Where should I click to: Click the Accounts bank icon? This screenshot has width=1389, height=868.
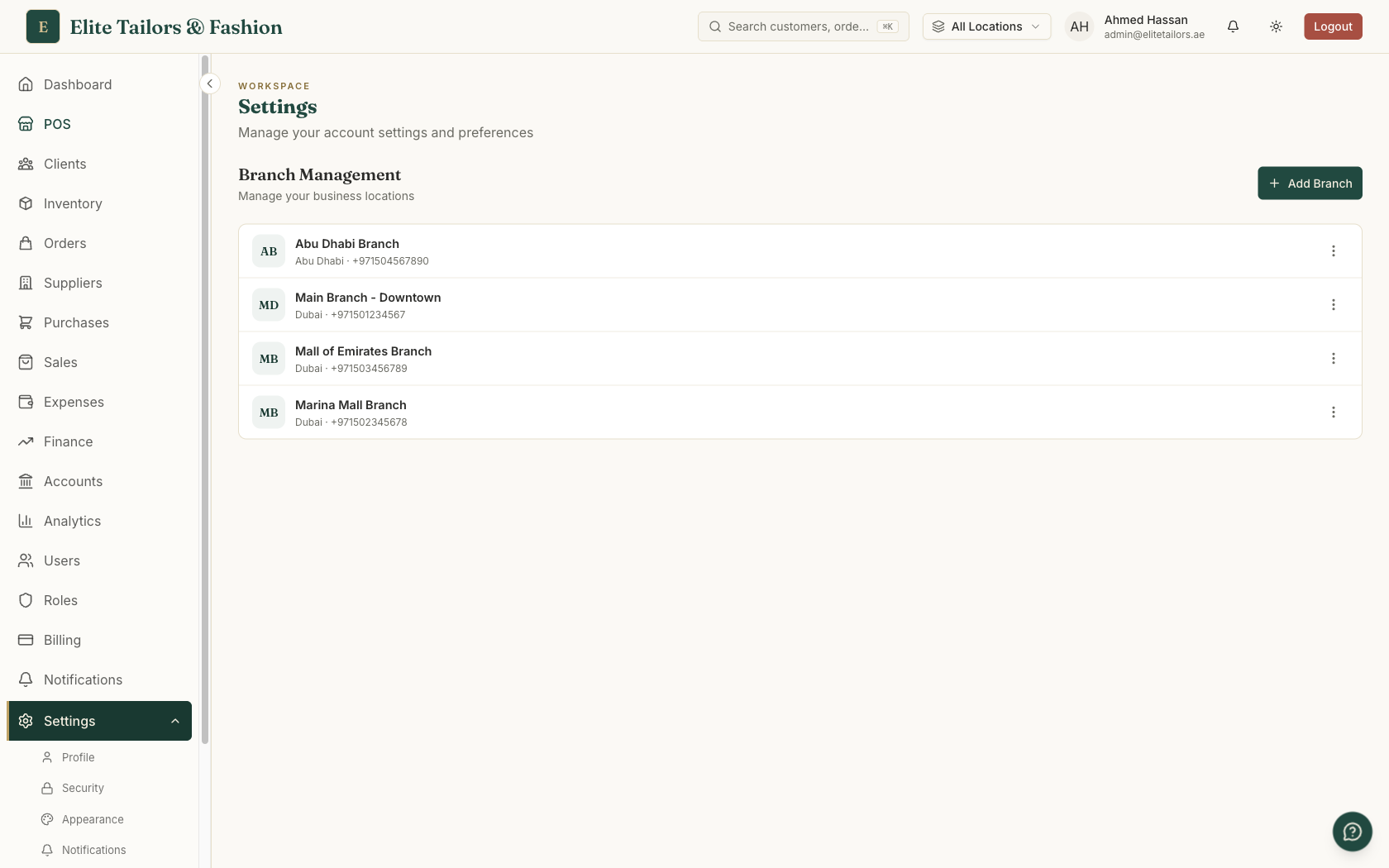(26, 481)
